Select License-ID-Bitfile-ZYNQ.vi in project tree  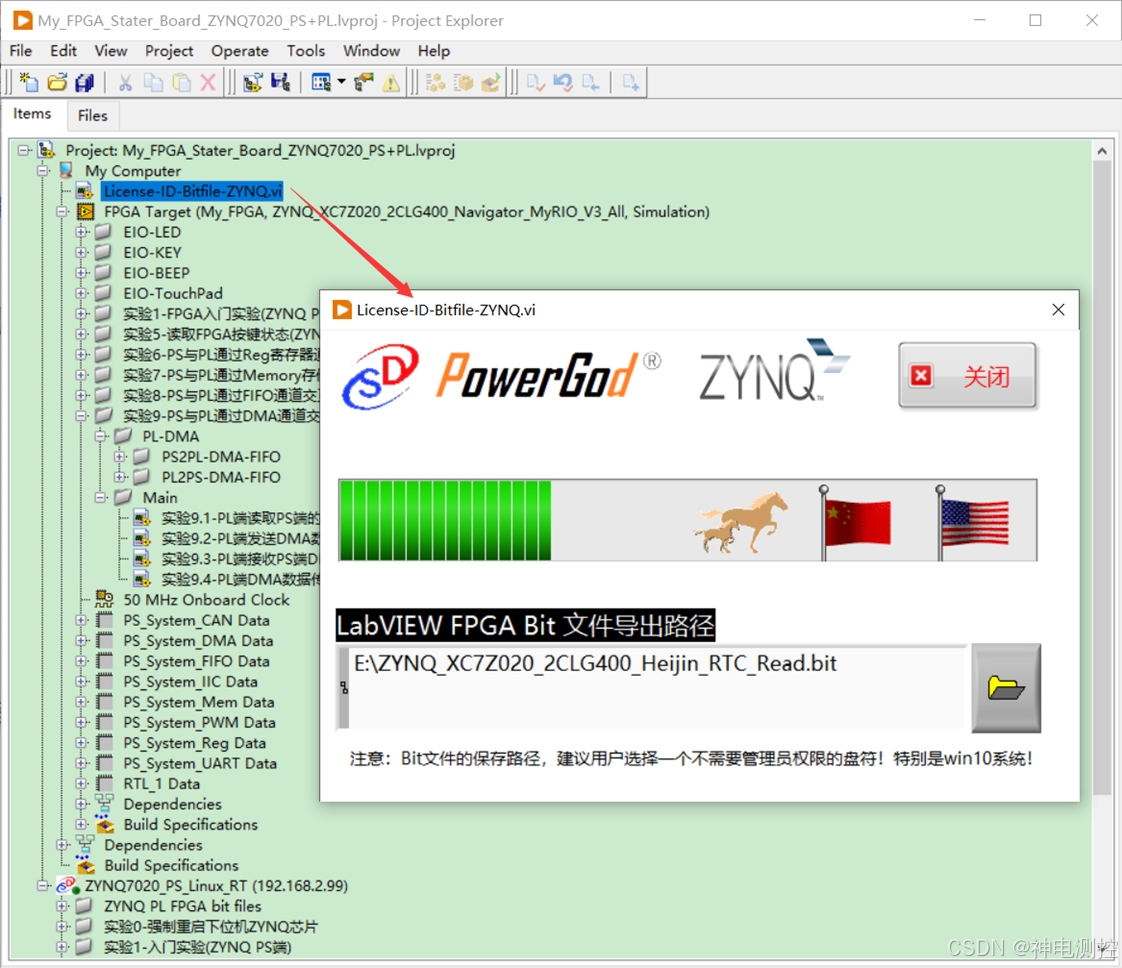192,191
